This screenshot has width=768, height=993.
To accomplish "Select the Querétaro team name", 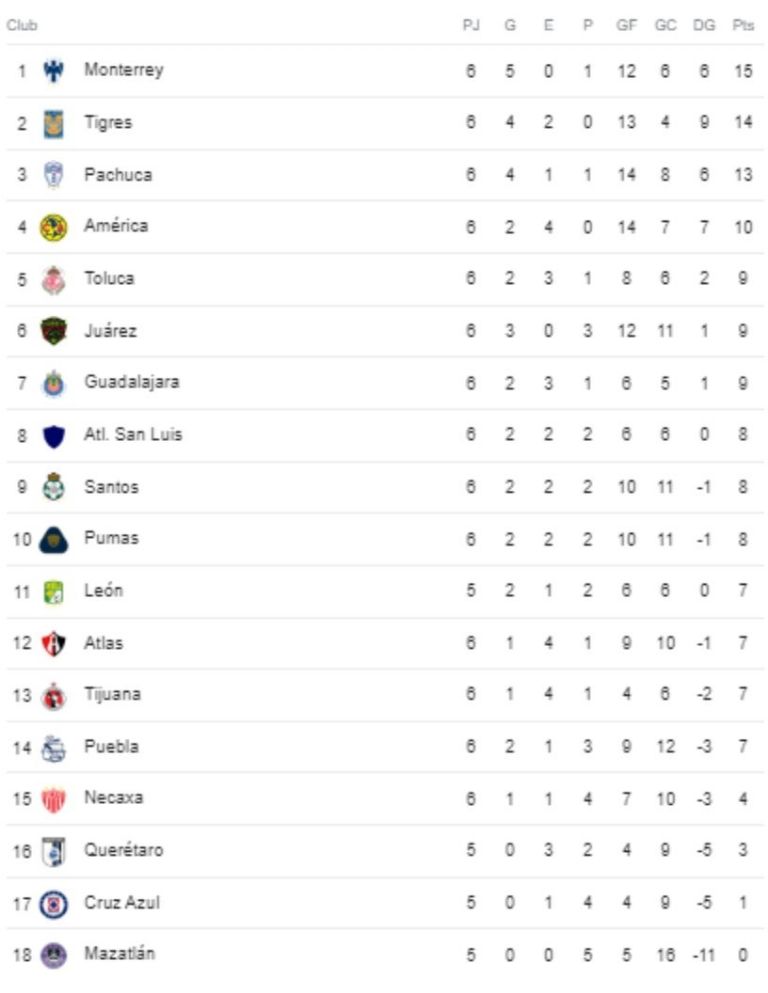I will click(123, 850).
